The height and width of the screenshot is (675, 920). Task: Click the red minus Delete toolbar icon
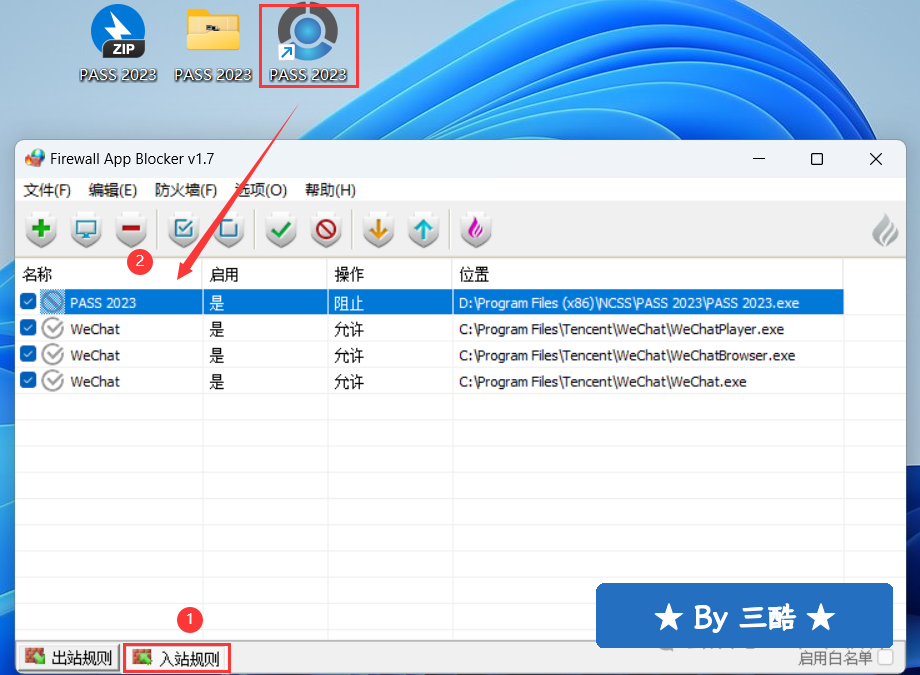click(131, 230)
